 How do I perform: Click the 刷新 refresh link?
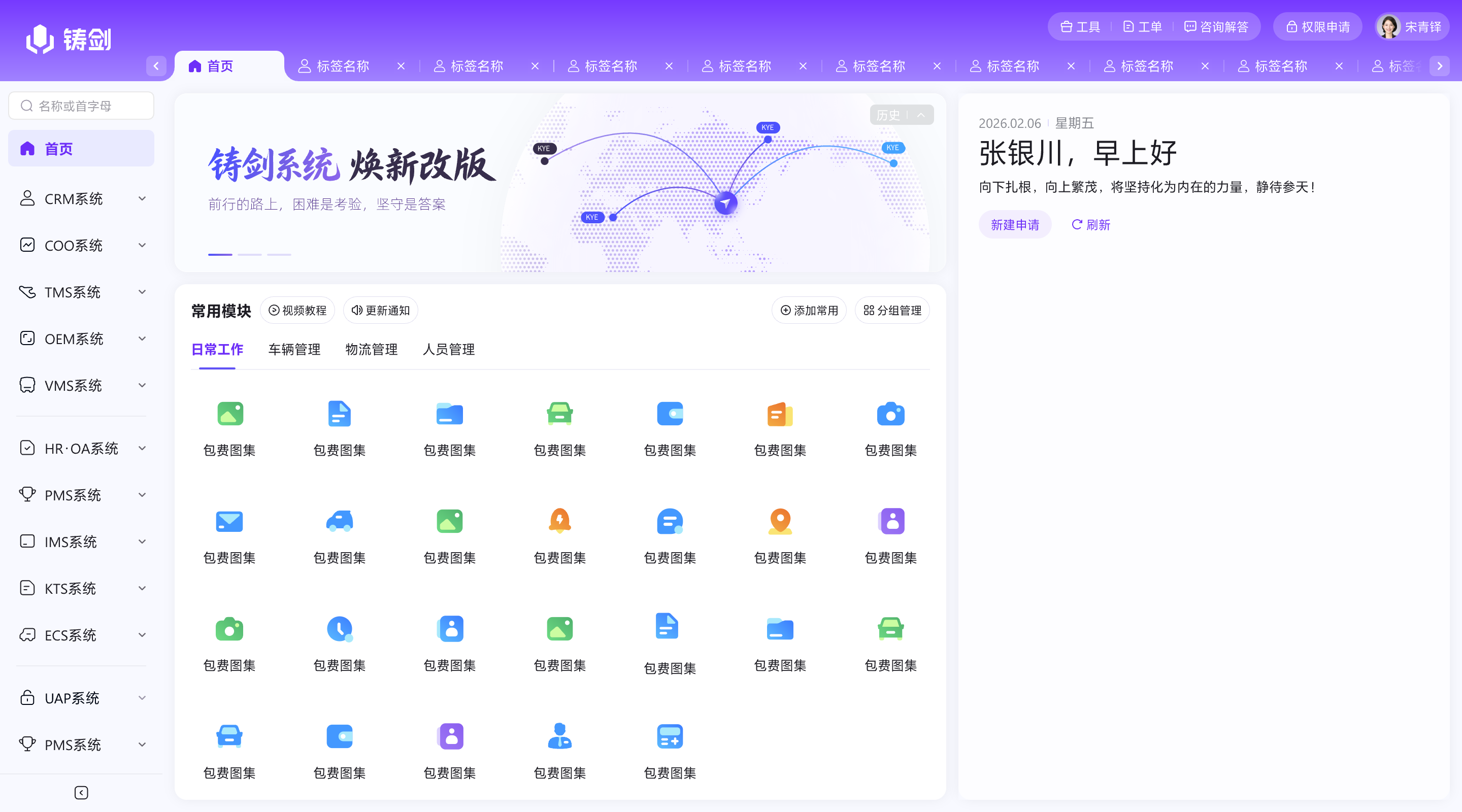[1090, 225]
